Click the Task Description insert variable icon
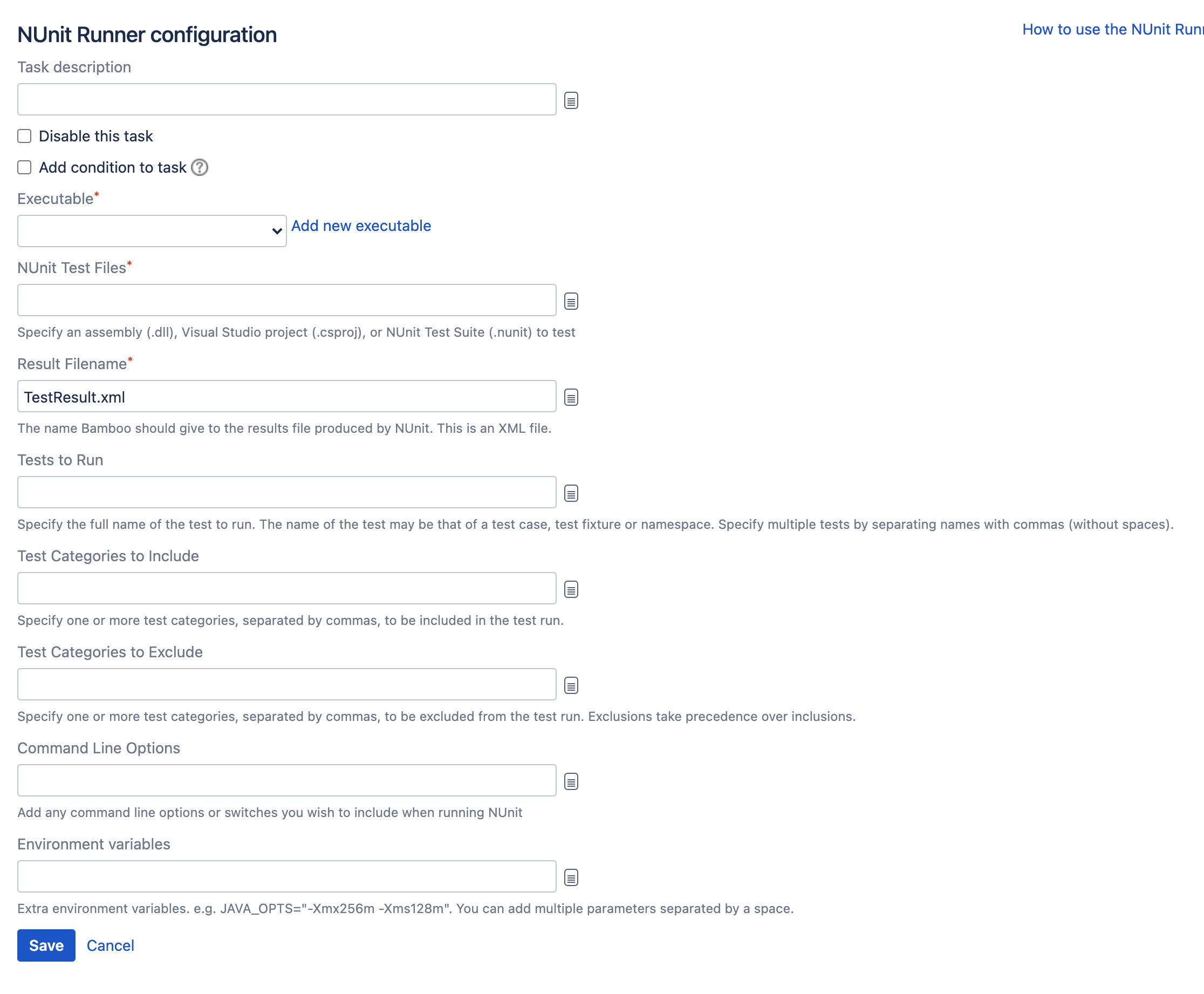Viewport: 1204px width, 994px height. (572, 101)
